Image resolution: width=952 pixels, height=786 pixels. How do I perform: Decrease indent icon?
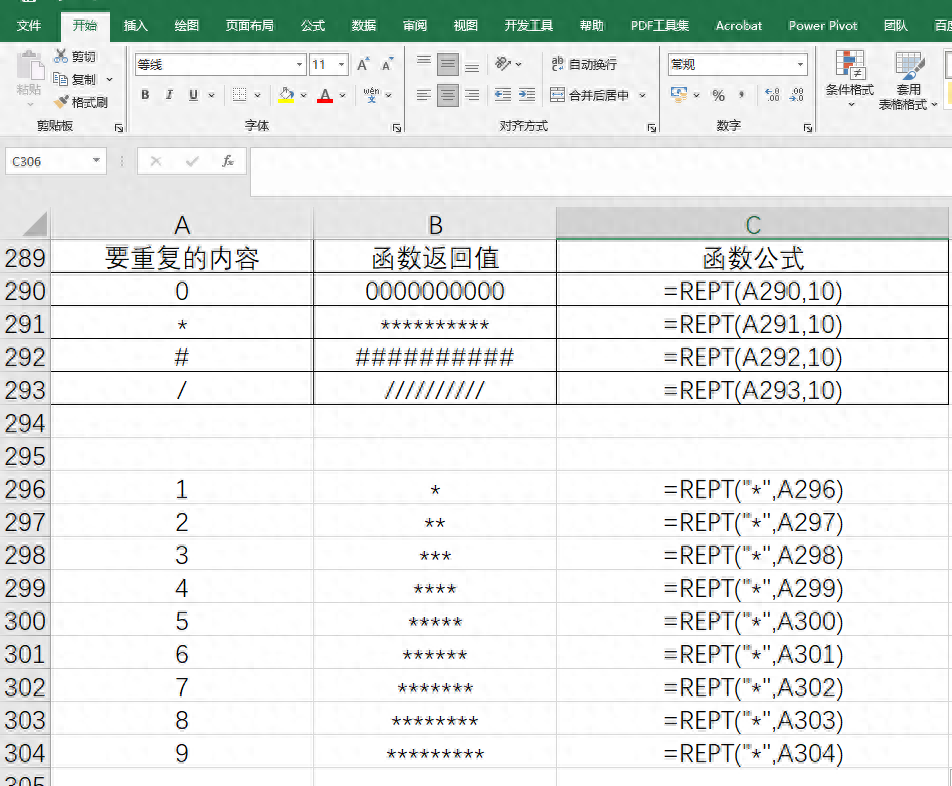(503, 95)
